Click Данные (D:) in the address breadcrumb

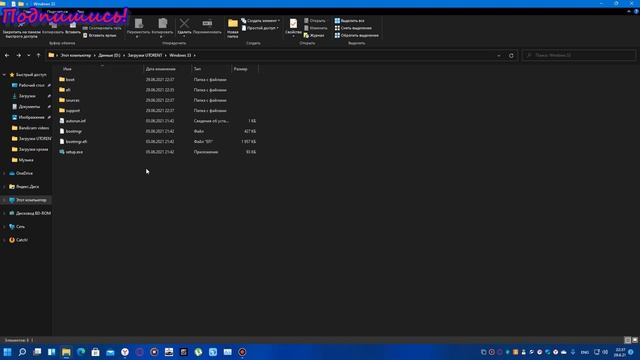pos(109,55)
